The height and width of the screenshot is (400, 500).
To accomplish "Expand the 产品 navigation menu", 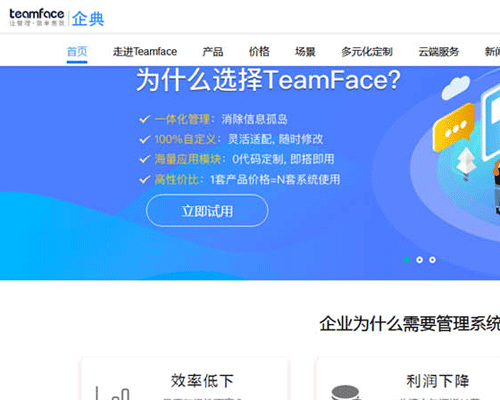I will 213,52.
